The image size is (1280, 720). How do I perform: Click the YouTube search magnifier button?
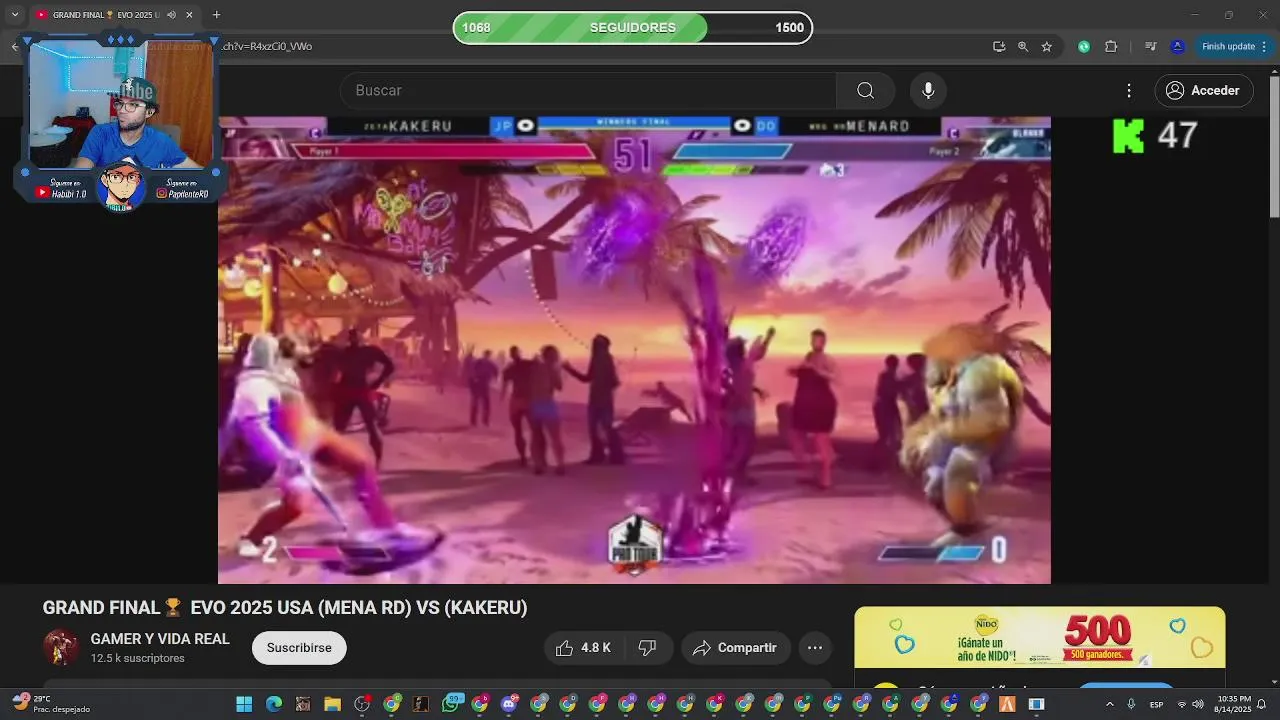point(865,91)
